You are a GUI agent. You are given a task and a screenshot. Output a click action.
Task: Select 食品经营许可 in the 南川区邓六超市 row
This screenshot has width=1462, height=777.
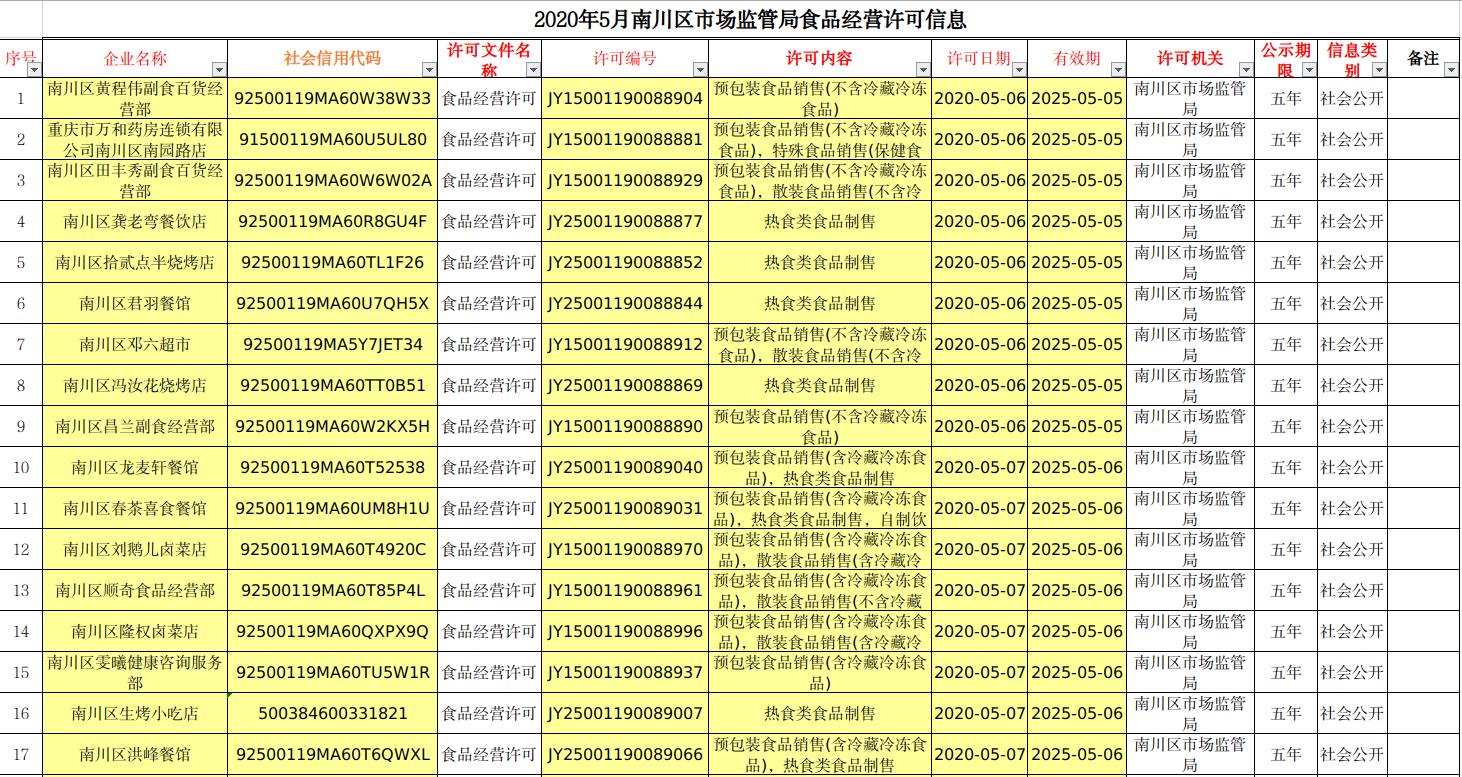(490, 344)
